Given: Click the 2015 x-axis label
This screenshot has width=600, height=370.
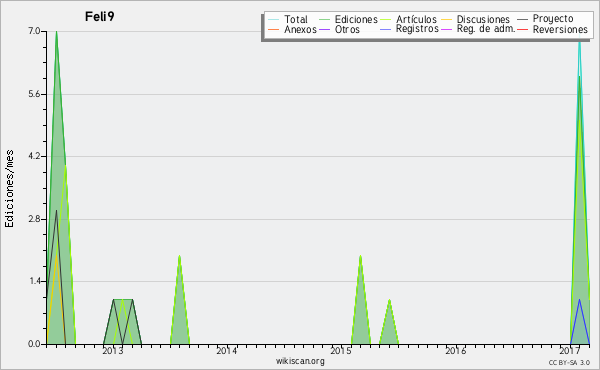Looking at the screenshot, I should pyautogui.click(x=341, y=351).
